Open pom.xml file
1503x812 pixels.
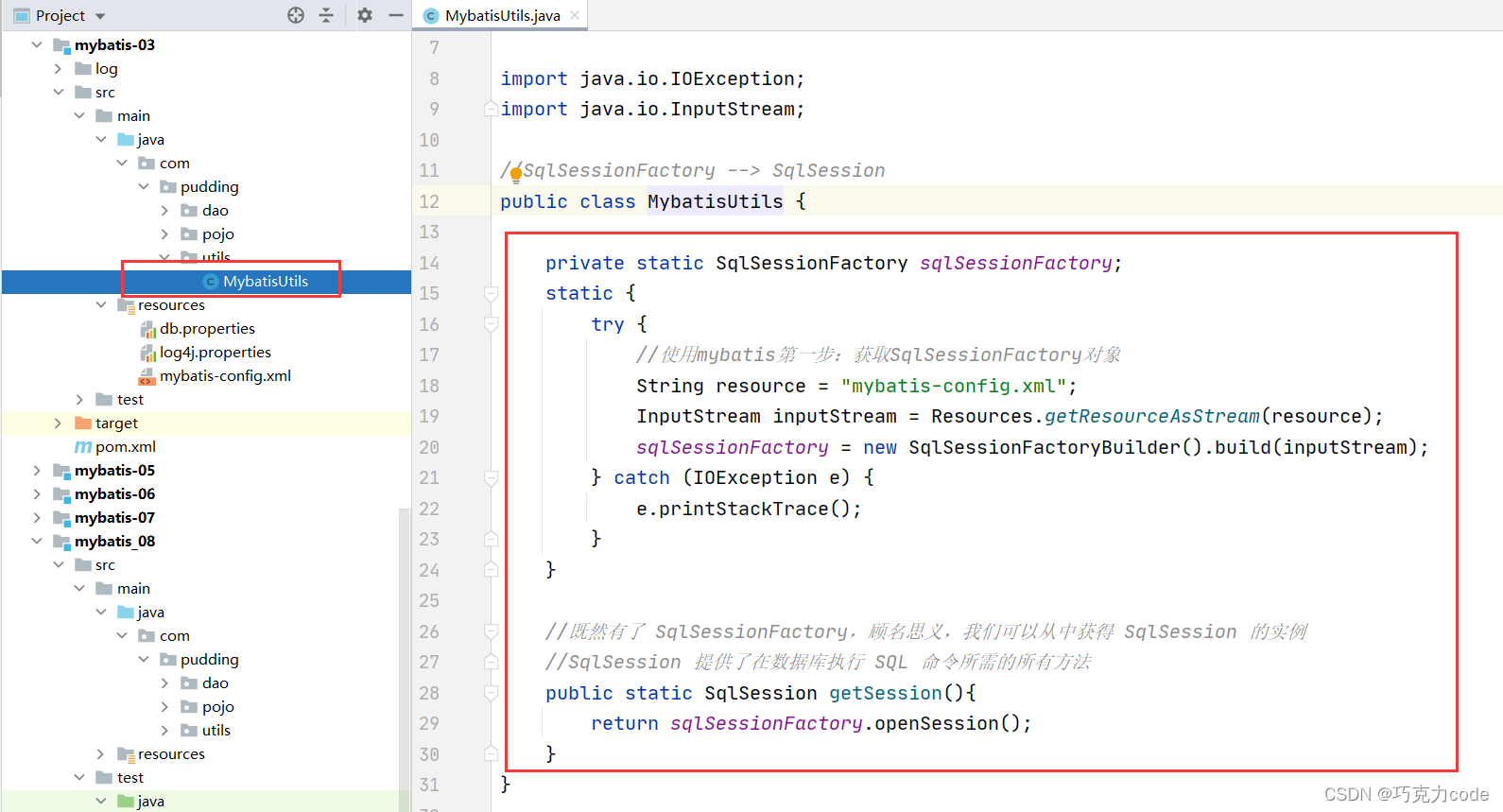point(126,446)
